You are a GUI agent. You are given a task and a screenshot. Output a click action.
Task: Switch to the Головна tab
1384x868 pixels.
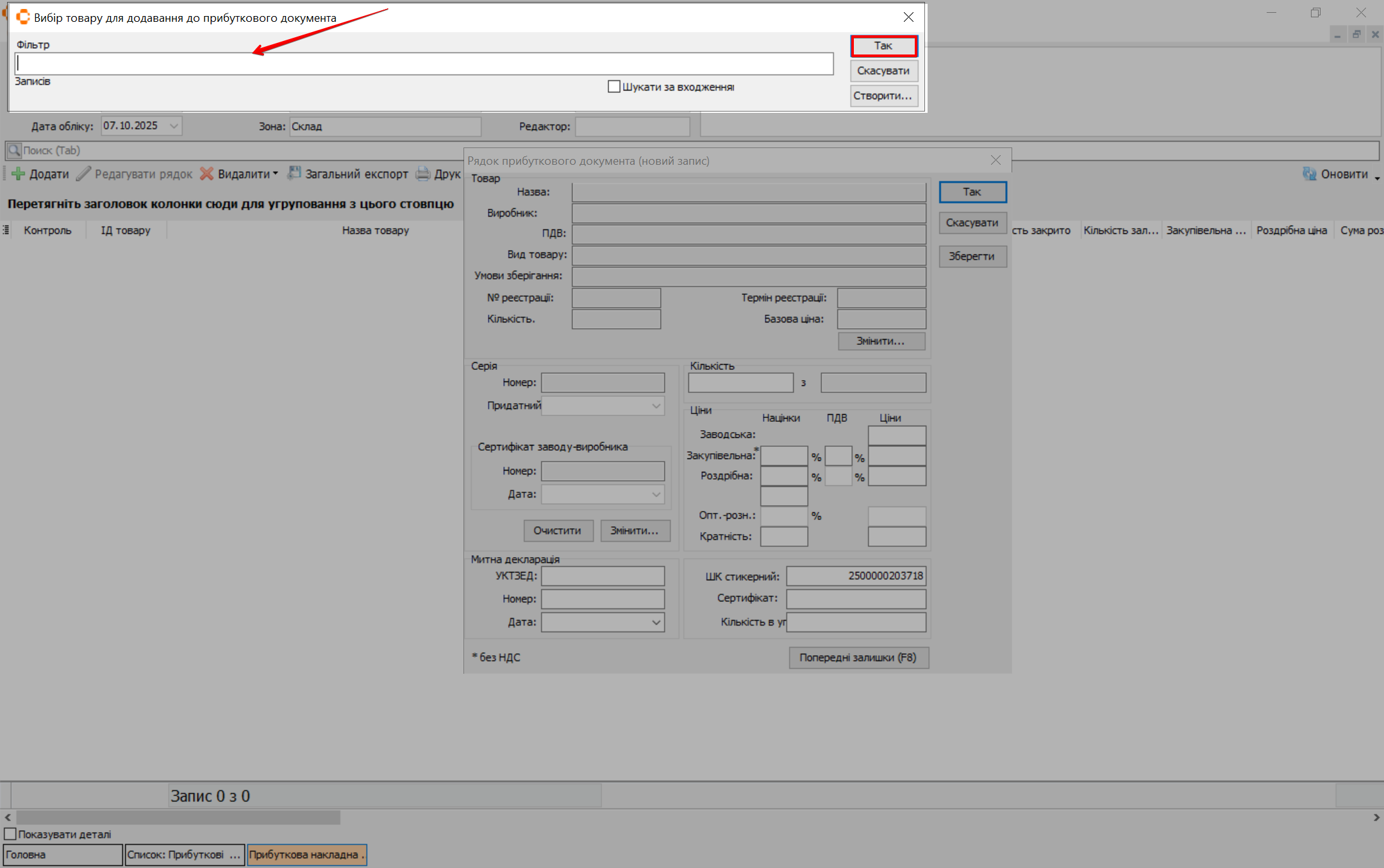coord(62,855)
